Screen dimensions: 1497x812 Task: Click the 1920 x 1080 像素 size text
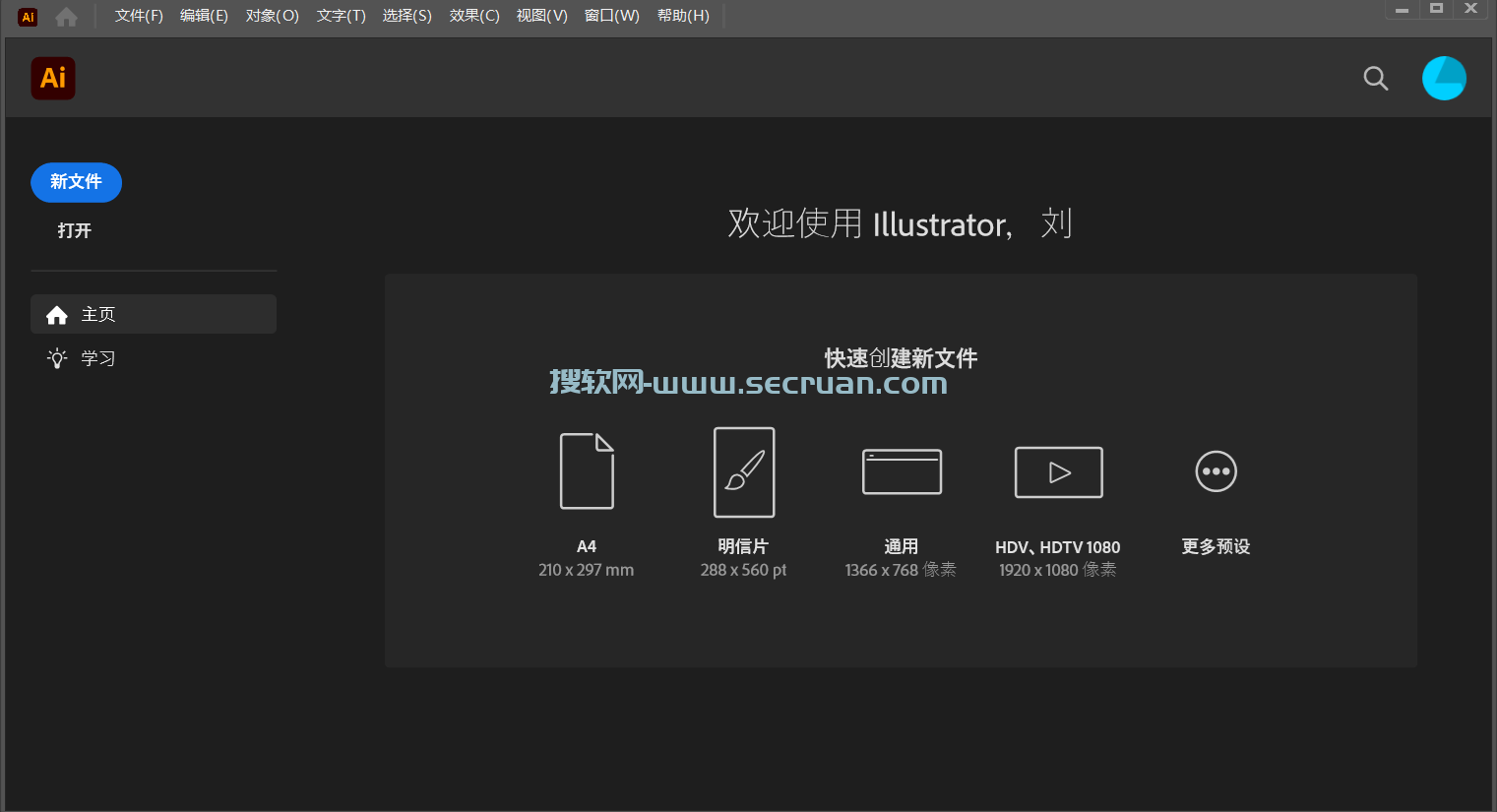[x=1058, y=570]
